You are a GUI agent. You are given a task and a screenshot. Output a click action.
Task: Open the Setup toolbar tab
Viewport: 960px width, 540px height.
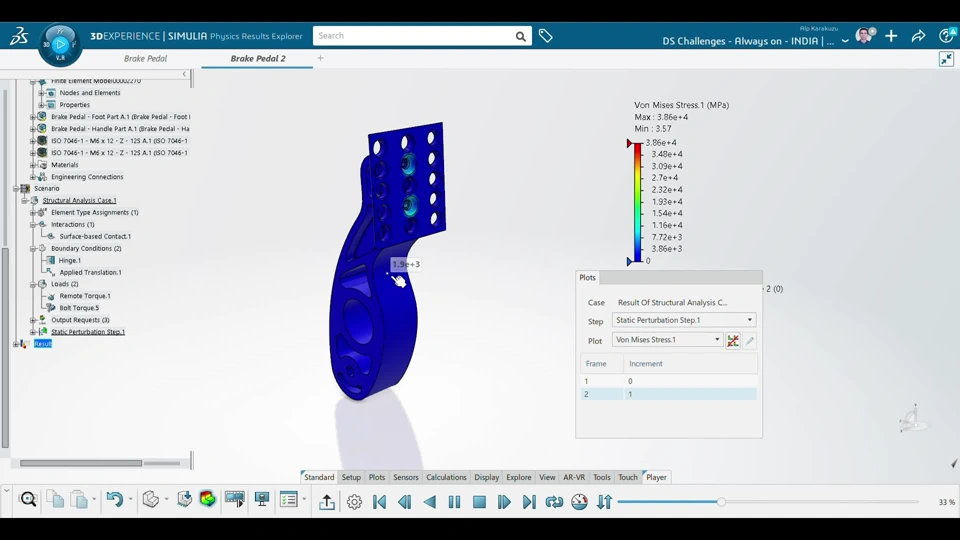351,478
